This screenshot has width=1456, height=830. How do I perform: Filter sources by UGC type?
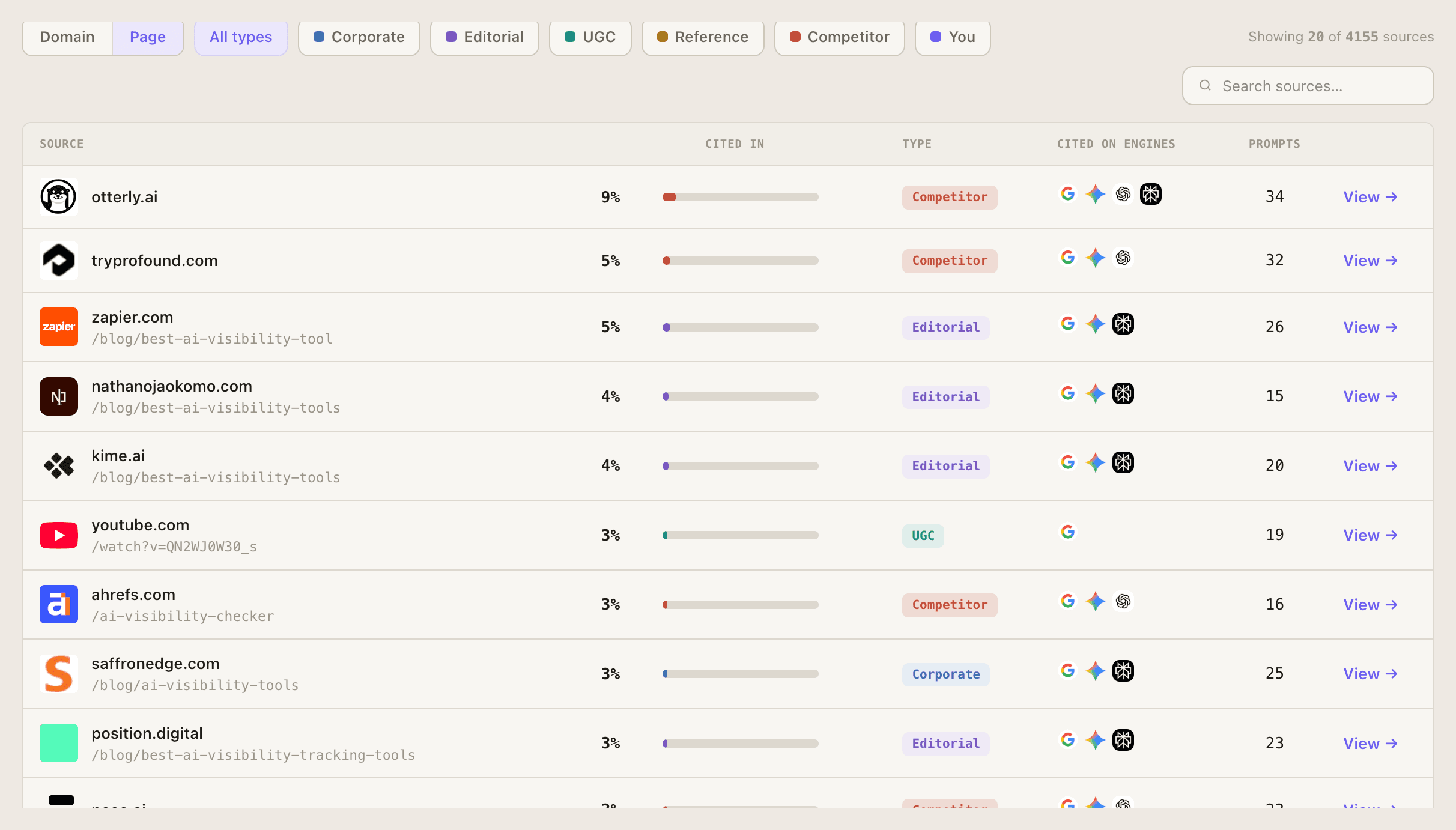tap(590, 37)
